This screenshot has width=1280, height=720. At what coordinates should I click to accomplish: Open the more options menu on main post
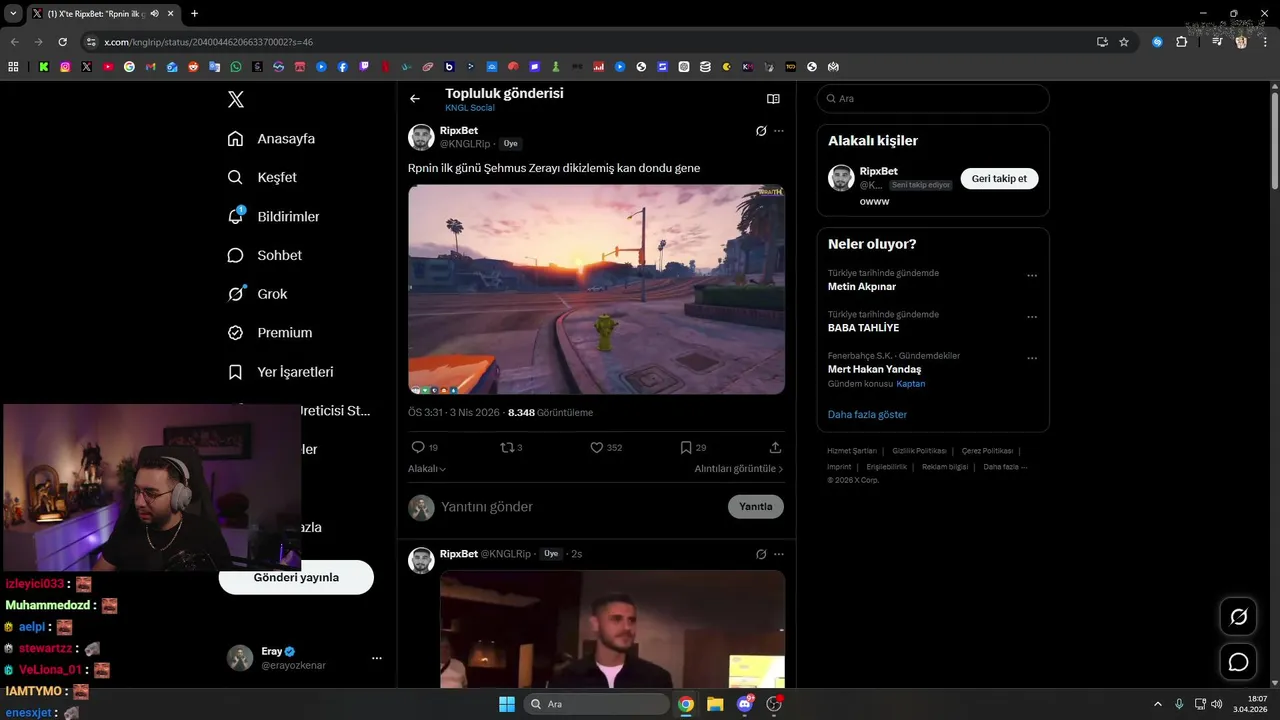click(779, 131)
